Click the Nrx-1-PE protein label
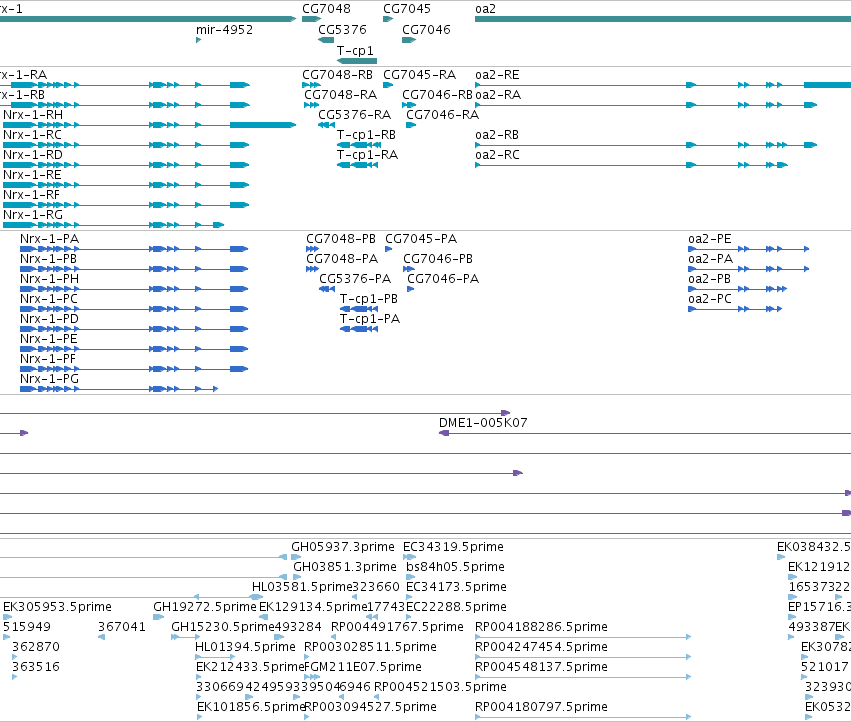This screenshot has width=851, height=722. point(49,339)
